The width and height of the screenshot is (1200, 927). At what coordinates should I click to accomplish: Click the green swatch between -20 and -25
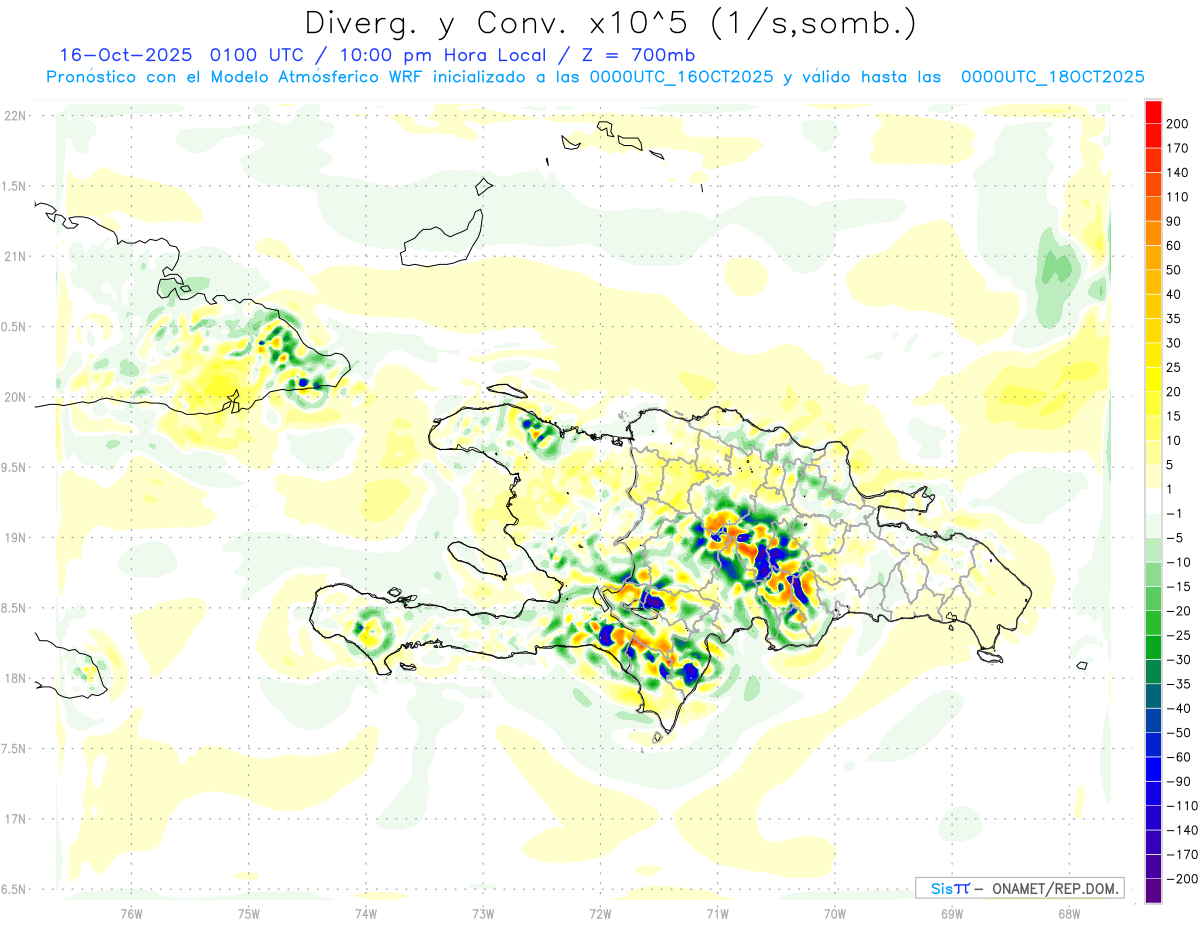click(x=1153, y=623)
